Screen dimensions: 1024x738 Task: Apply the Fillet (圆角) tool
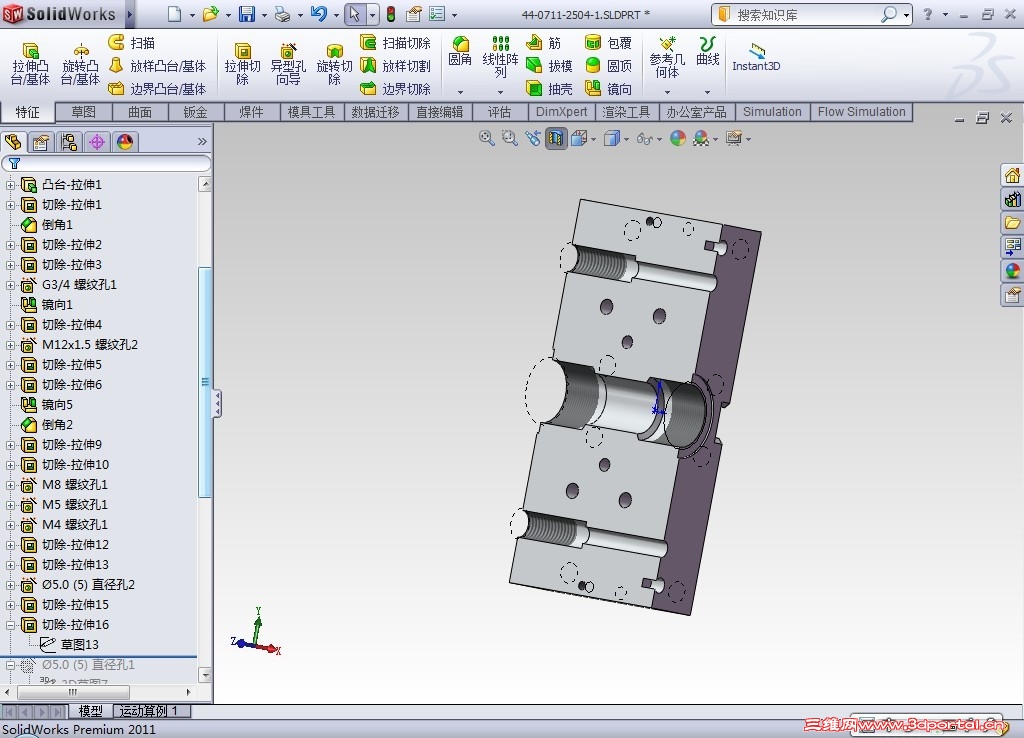tap(460, 52)
